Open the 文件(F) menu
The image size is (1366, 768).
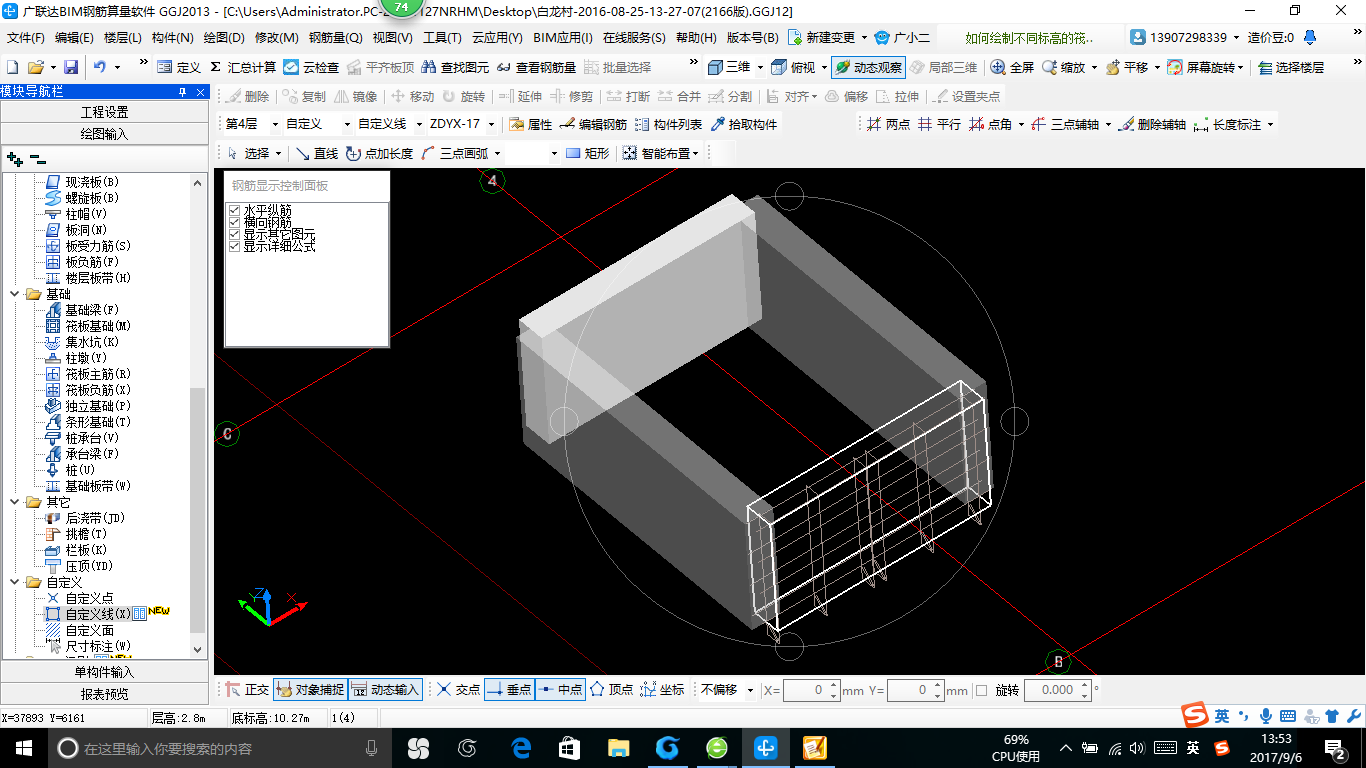(x=26, y=38)
